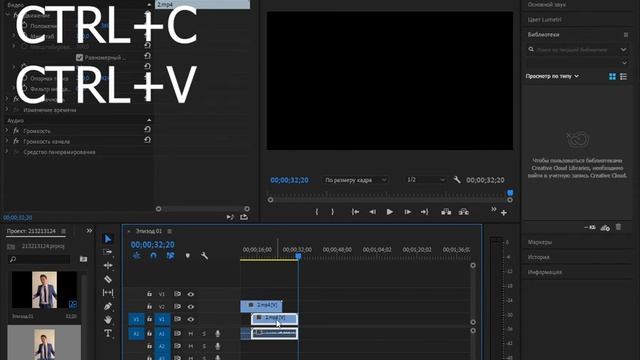Image resolution: width=640 pixels, height=360 pixels.
Task: Select the Эпизод 01 thumbnail in Project
Action: point(44,289)
